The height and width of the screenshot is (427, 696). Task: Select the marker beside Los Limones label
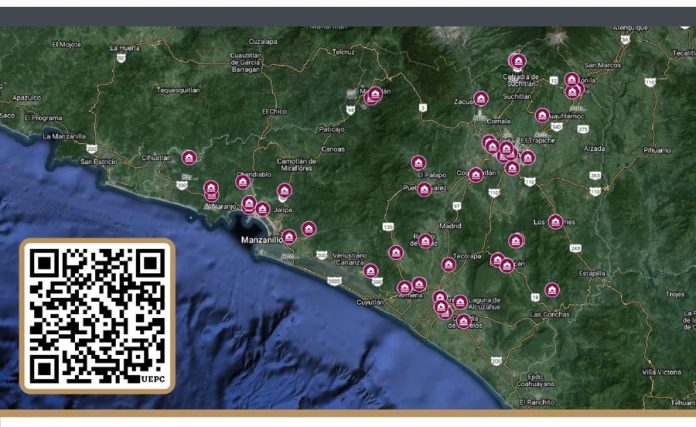click(555, 221)
